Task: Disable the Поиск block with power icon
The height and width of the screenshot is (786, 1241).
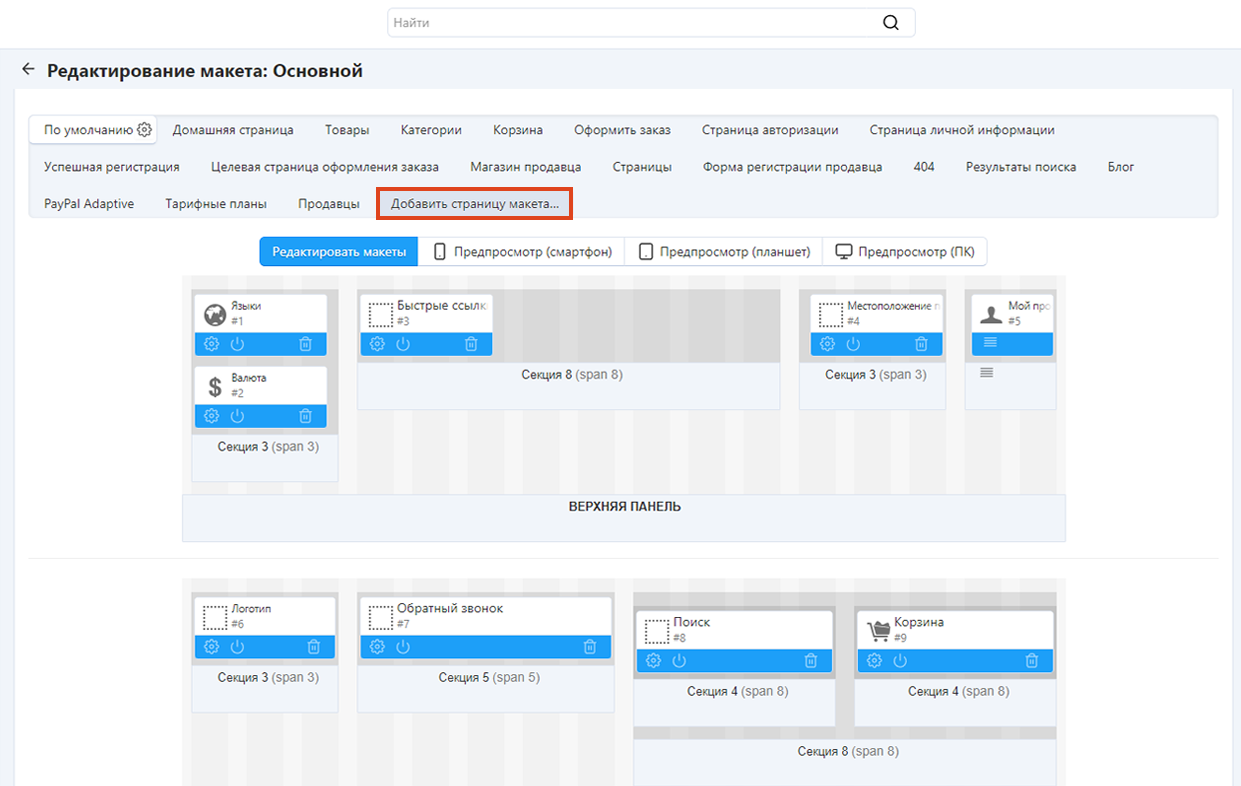Action: 679,661
